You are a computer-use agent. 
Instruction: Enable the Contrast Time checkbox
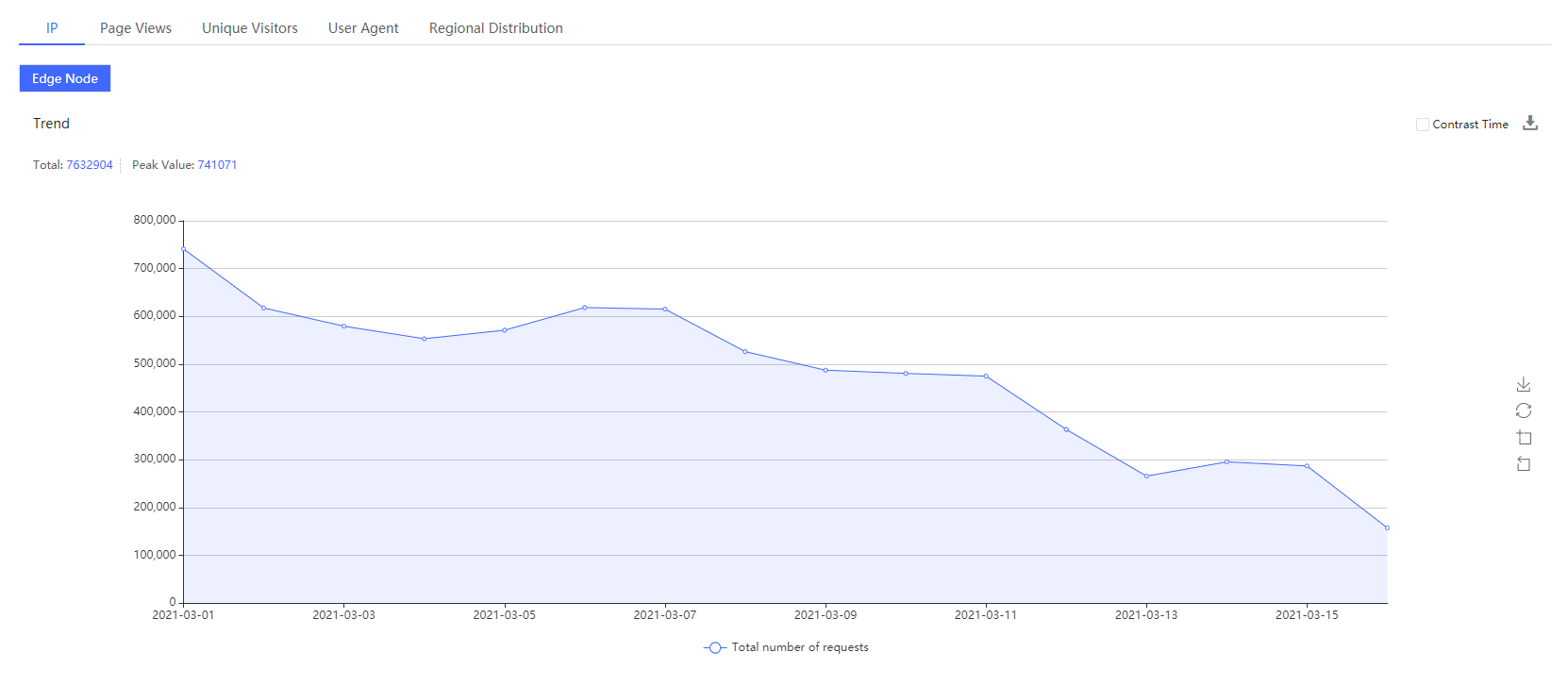[1423, 125]
